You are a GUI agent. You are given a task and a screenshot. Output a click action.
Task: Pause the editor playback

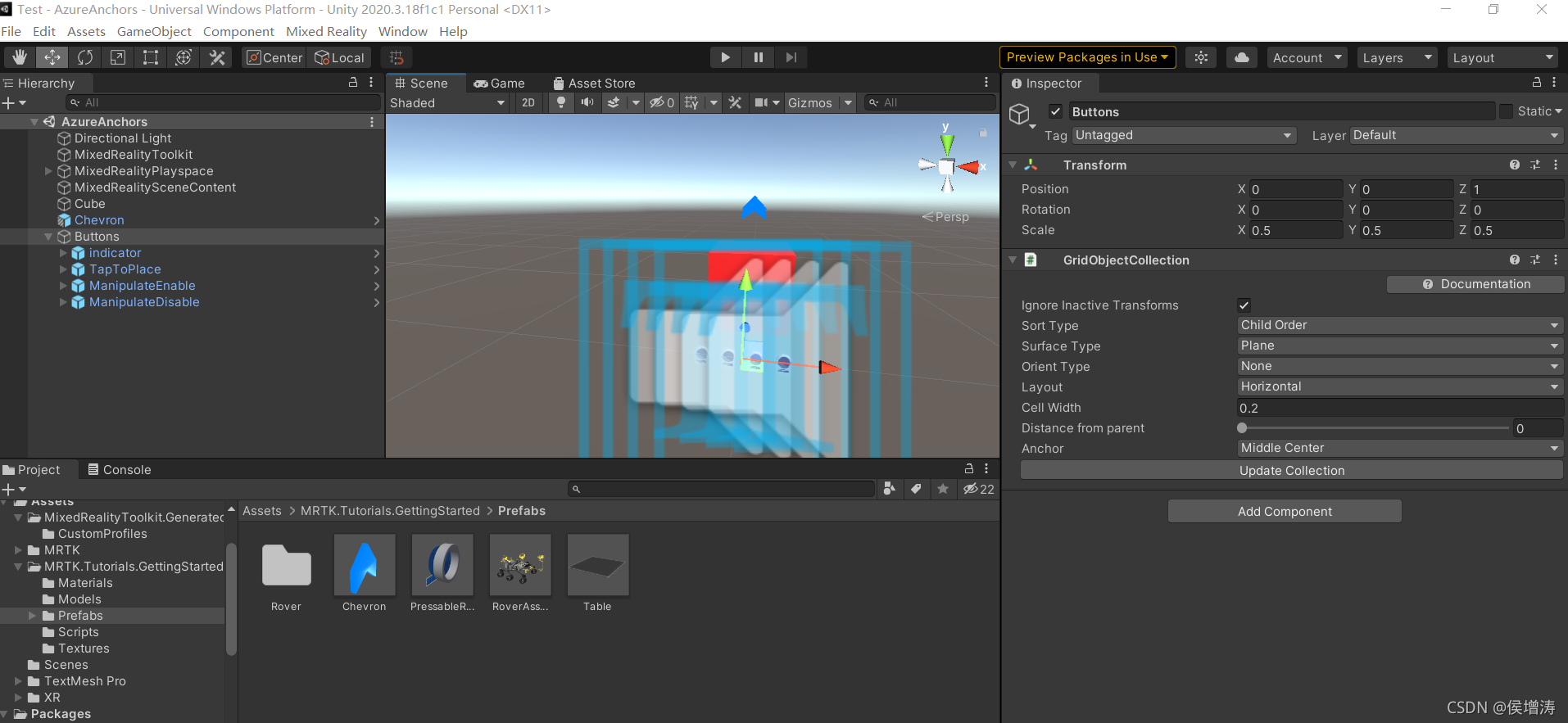[x=759, y=57]
